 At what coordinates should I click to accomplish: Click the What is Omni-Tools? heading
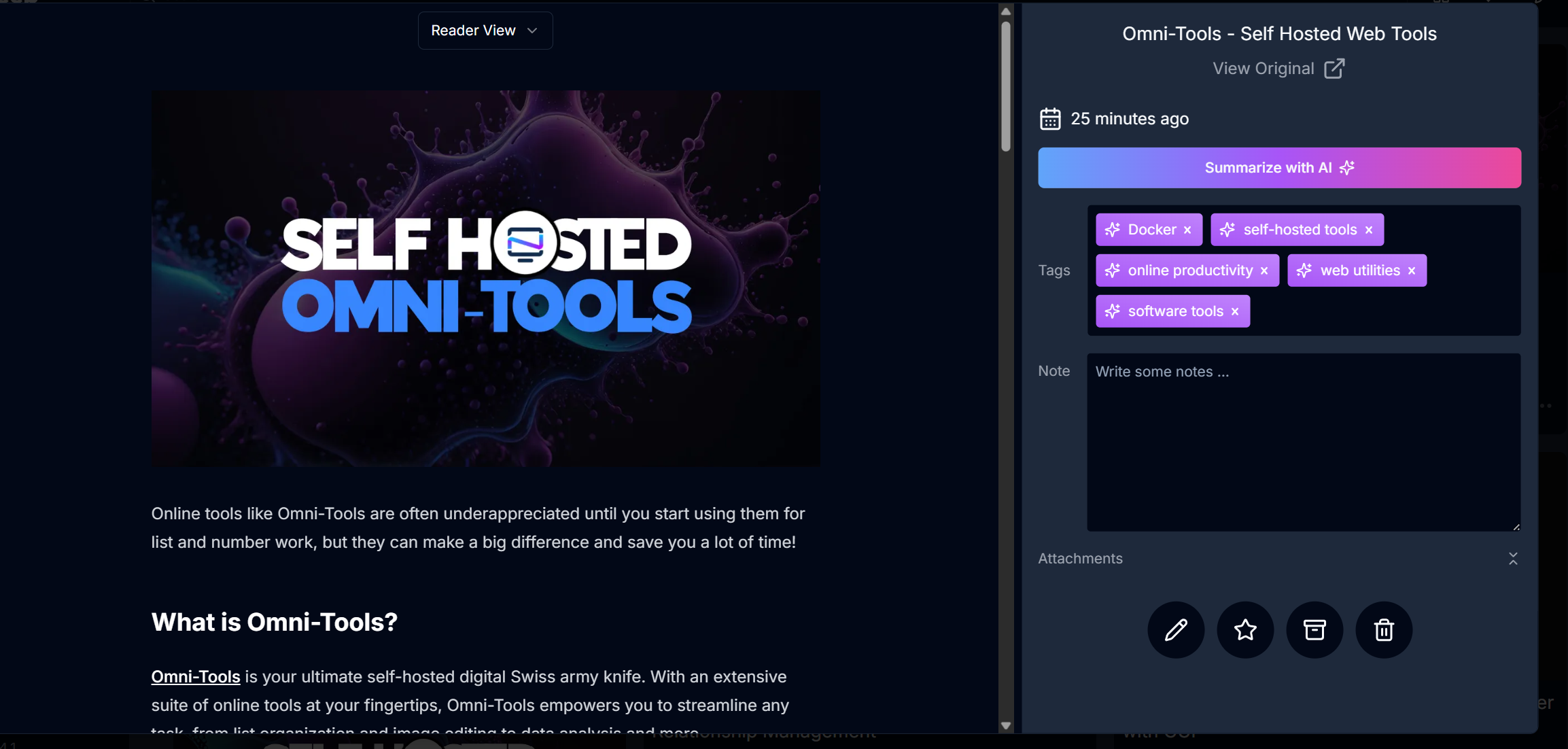(274, 622)
